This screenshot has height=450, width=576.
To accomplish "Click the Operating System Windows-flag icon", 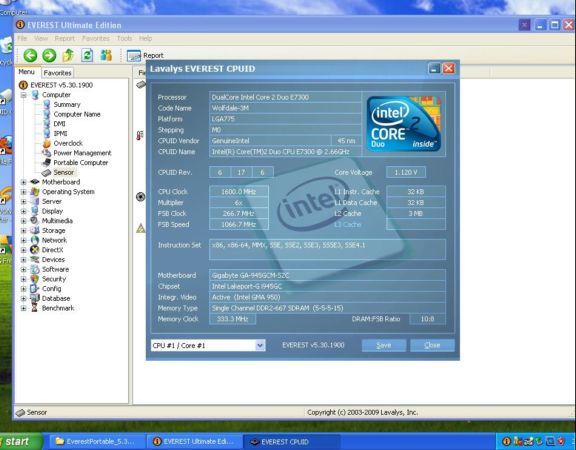I will pos(35,192).
